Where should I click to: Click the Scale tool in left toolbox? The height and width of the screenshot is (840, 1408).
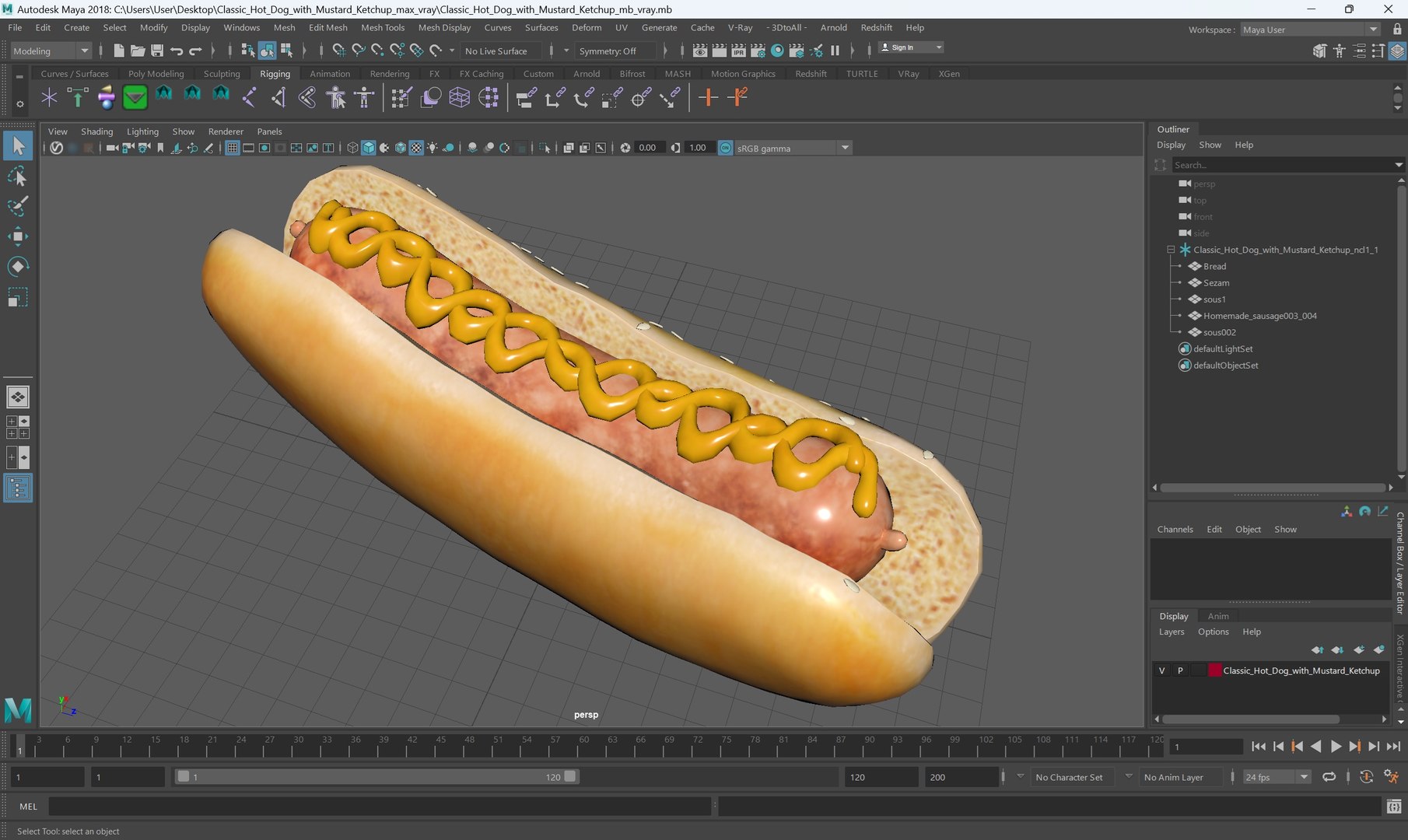click(x=17, y=297)
